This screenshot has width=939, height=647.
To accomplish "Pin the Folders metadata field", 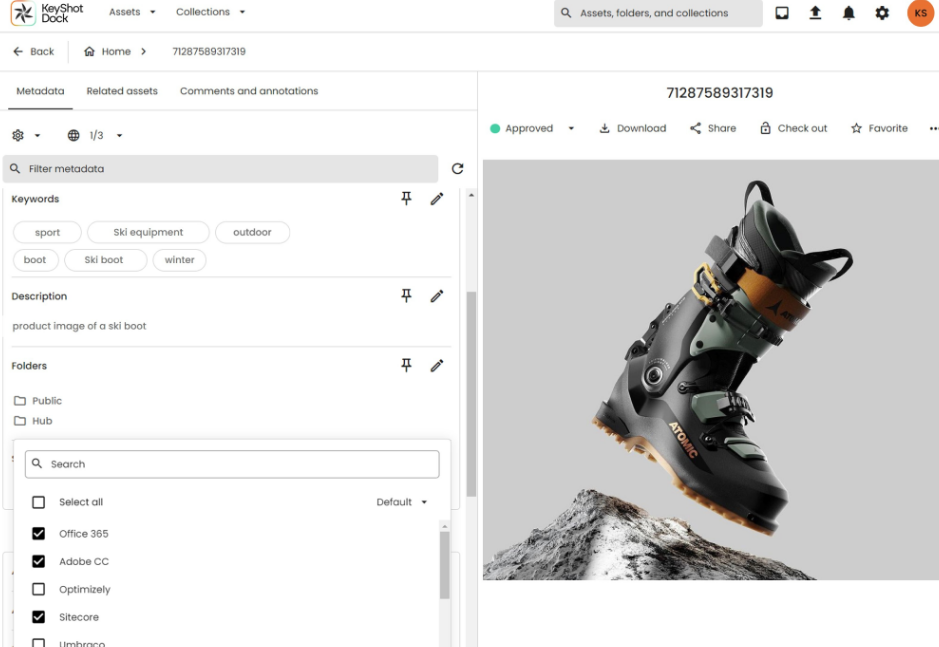I will [x=406, y=365].
